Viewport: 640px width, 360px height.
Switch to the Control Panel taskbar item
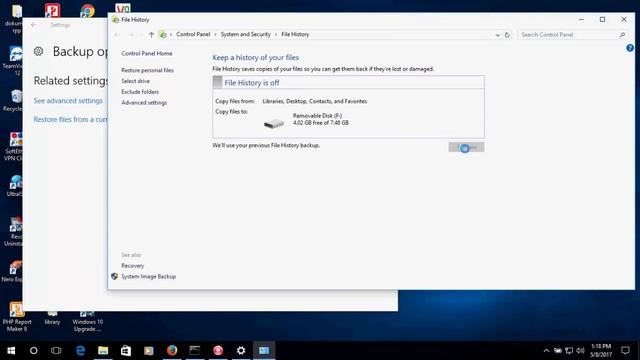[264, 350]
